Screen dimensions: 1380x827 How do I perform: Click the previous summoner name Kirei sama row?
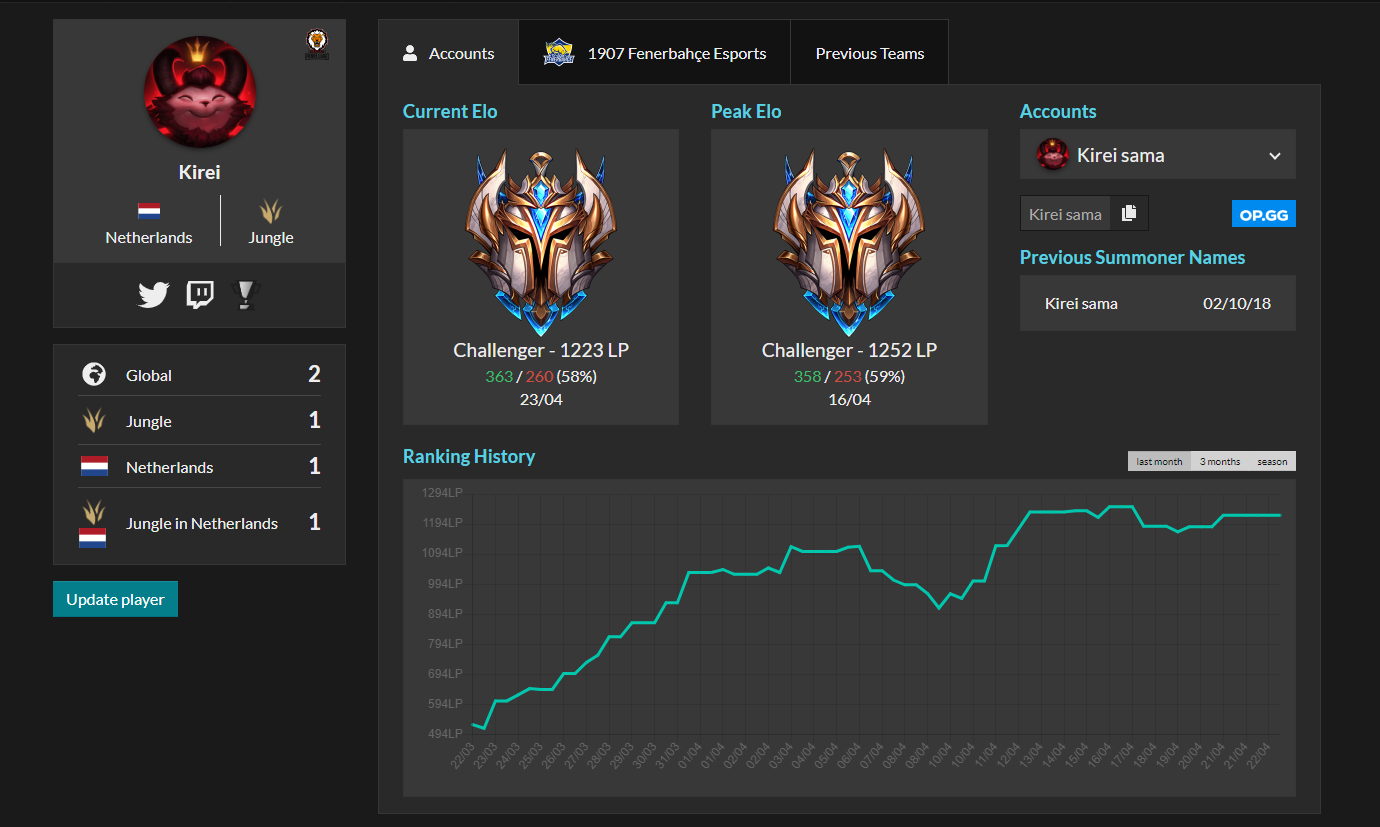(x=1158, y=303)
